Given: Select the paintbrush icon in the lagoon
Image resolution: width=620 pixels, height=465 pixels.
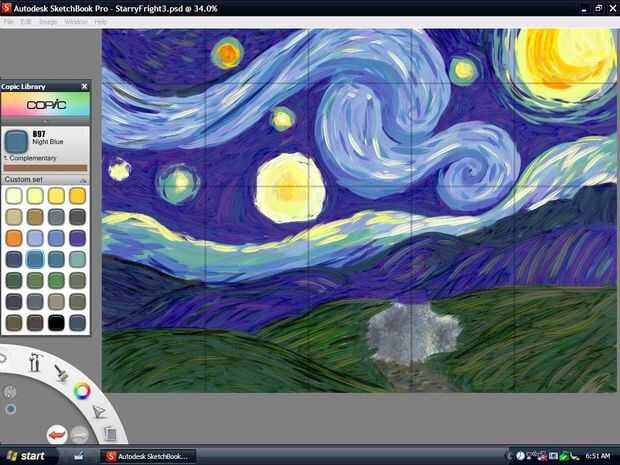Looking at the screenshot, I should pos(61,372).
